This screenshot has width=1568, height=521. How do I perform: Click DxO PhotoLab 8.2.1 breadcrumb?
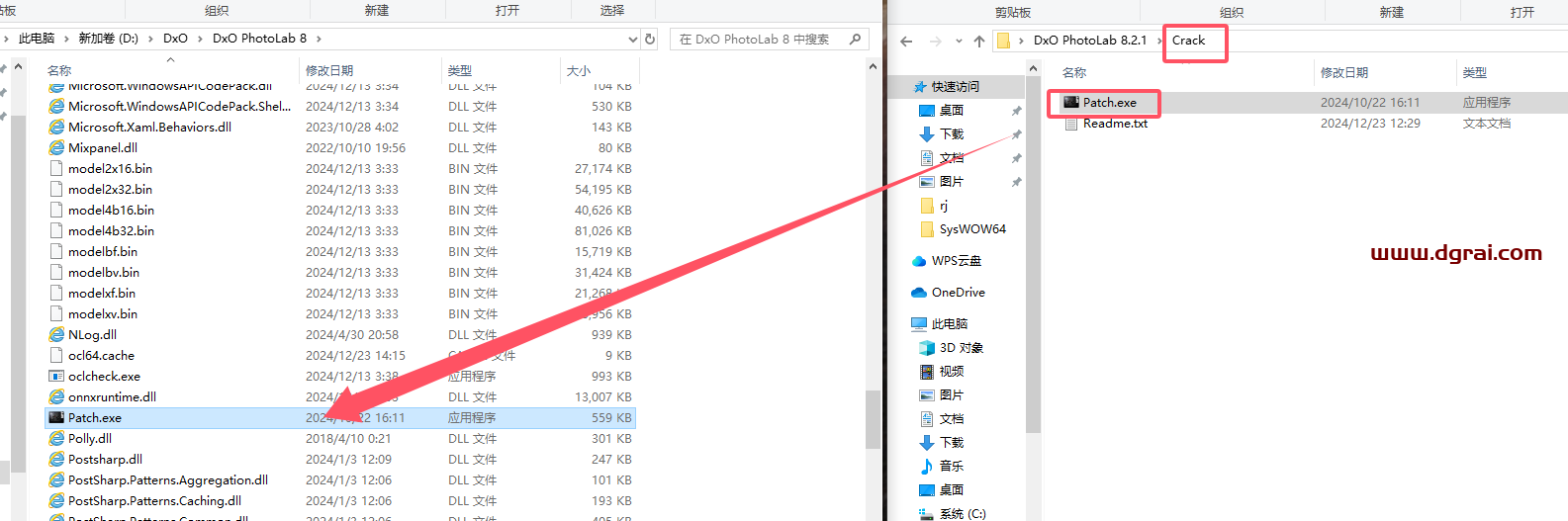tap(1090, 41)
